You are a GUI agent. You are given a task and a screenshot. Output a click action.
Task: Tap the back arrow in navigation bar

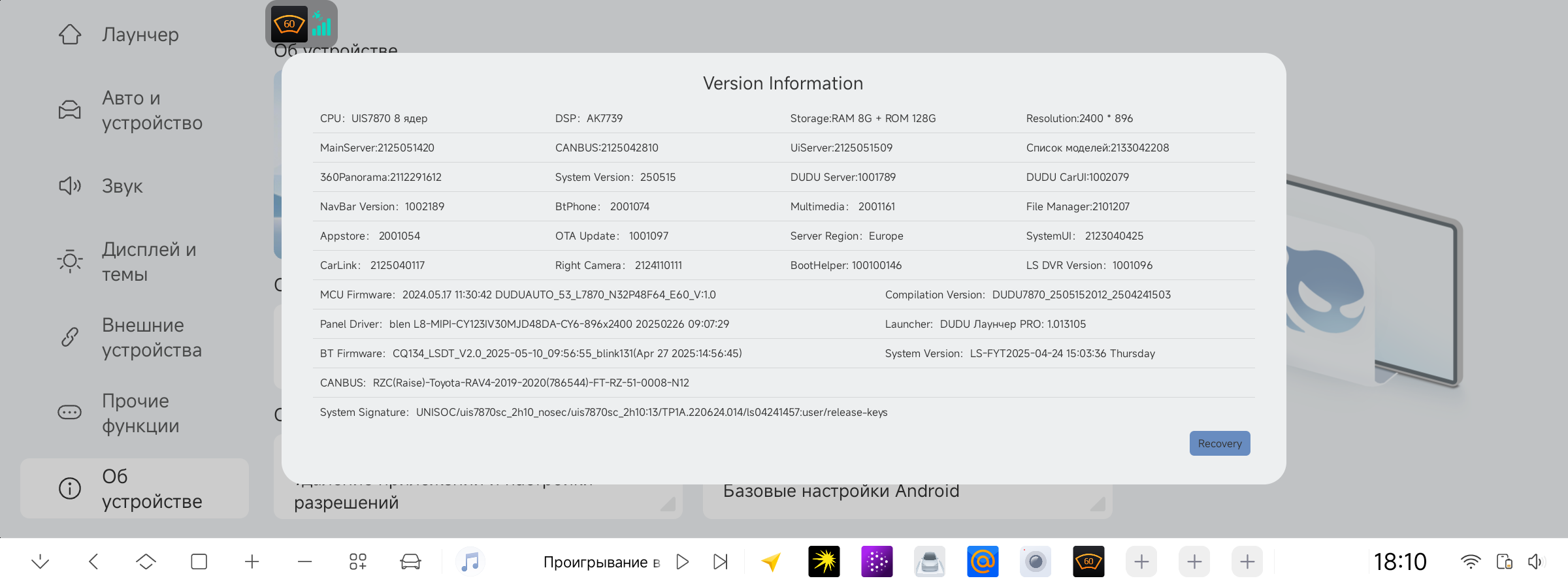[93, 561]
